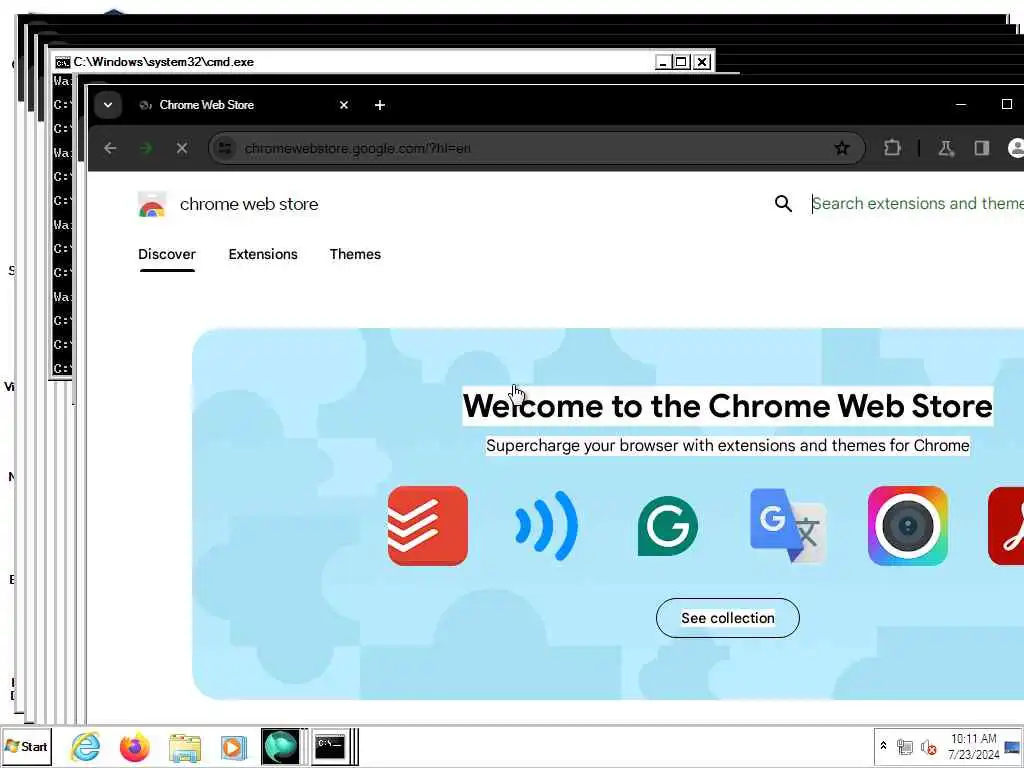Click the Welcome to the Chrome Web Store heading
Screen dimensions: 1024x768
(x=728, y=406)
